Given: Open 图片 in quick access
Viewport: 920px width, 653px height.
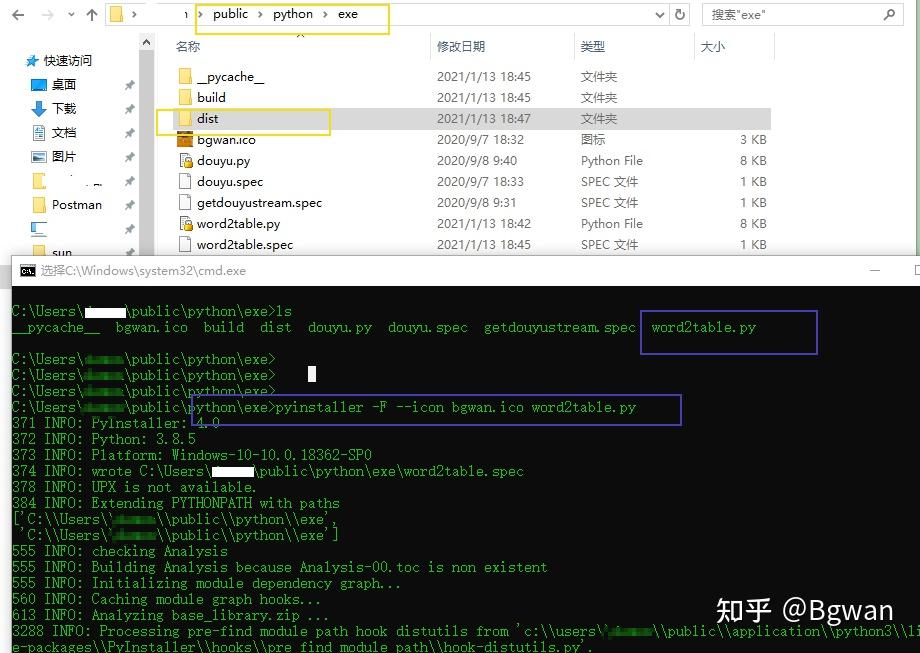Looking at the screenshot, I should tap(63, 157).
